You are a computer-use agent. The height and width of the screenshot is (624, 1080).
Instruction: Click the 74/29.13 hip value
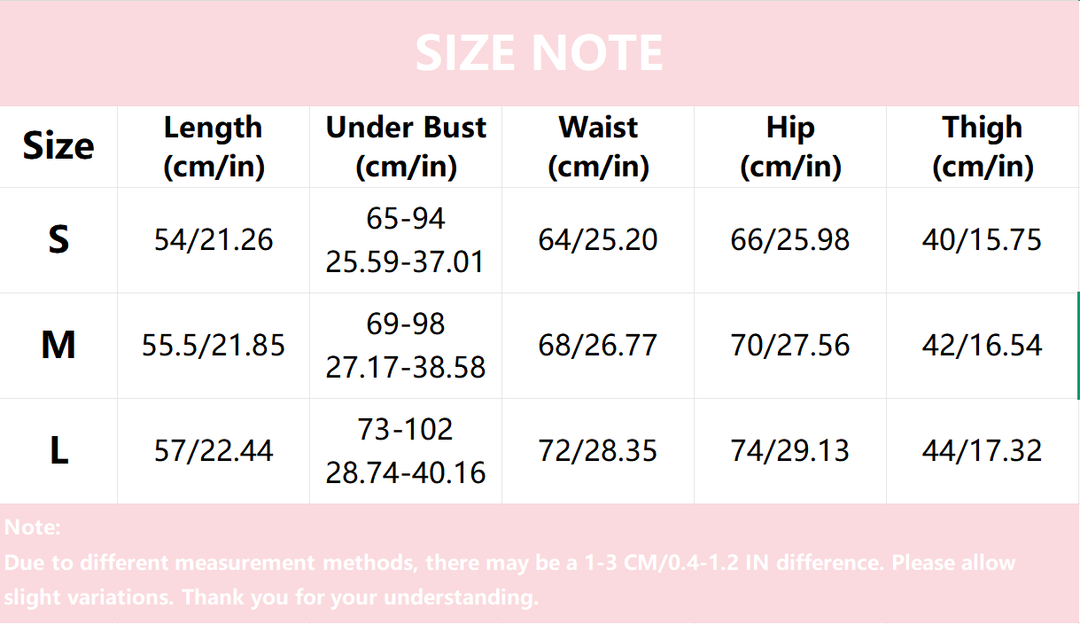tap(790, 451)
